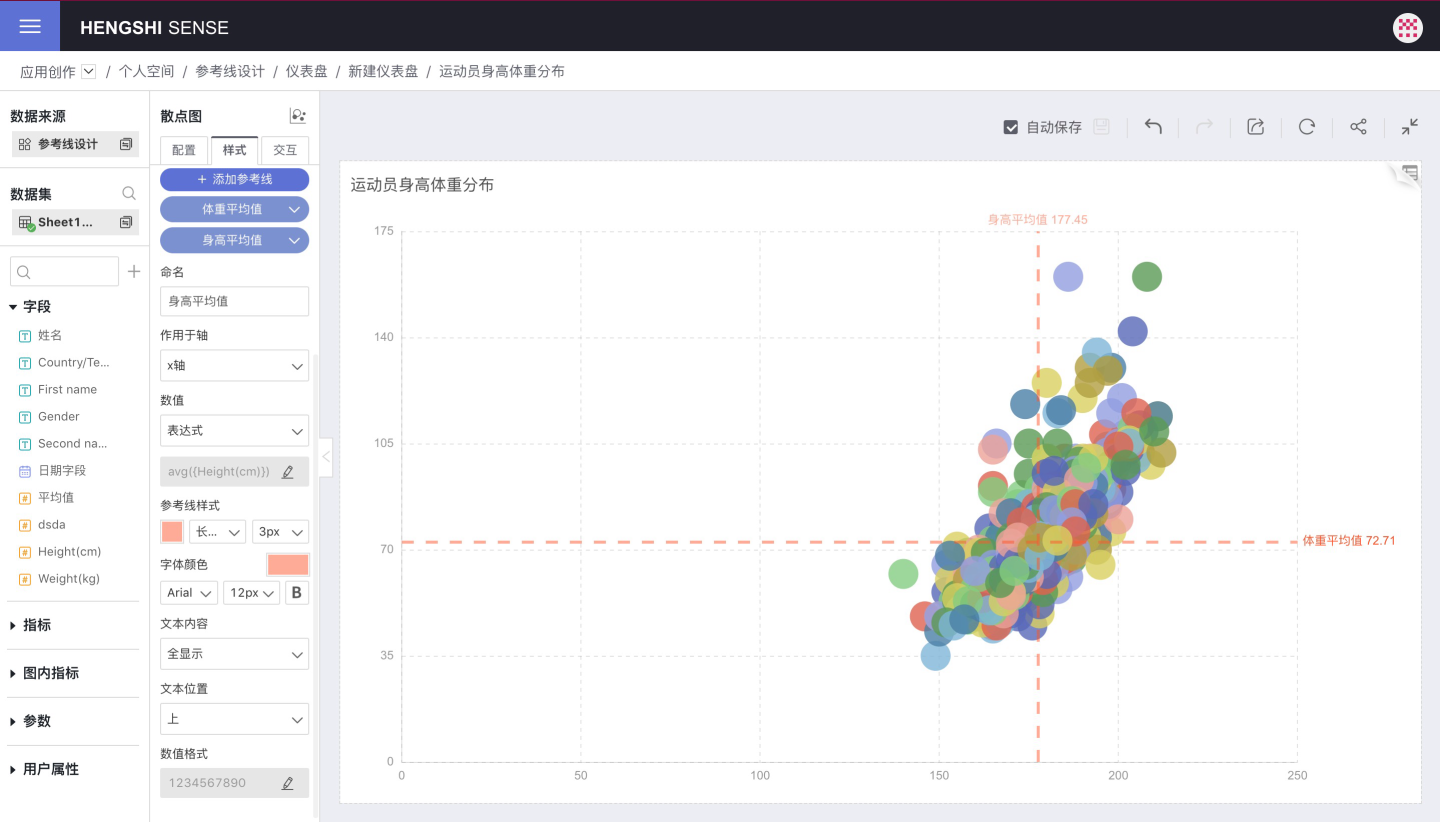This screenshot has width=1440, height=822.
Task: Collapse the left panel handle
Action: [325, 458]
